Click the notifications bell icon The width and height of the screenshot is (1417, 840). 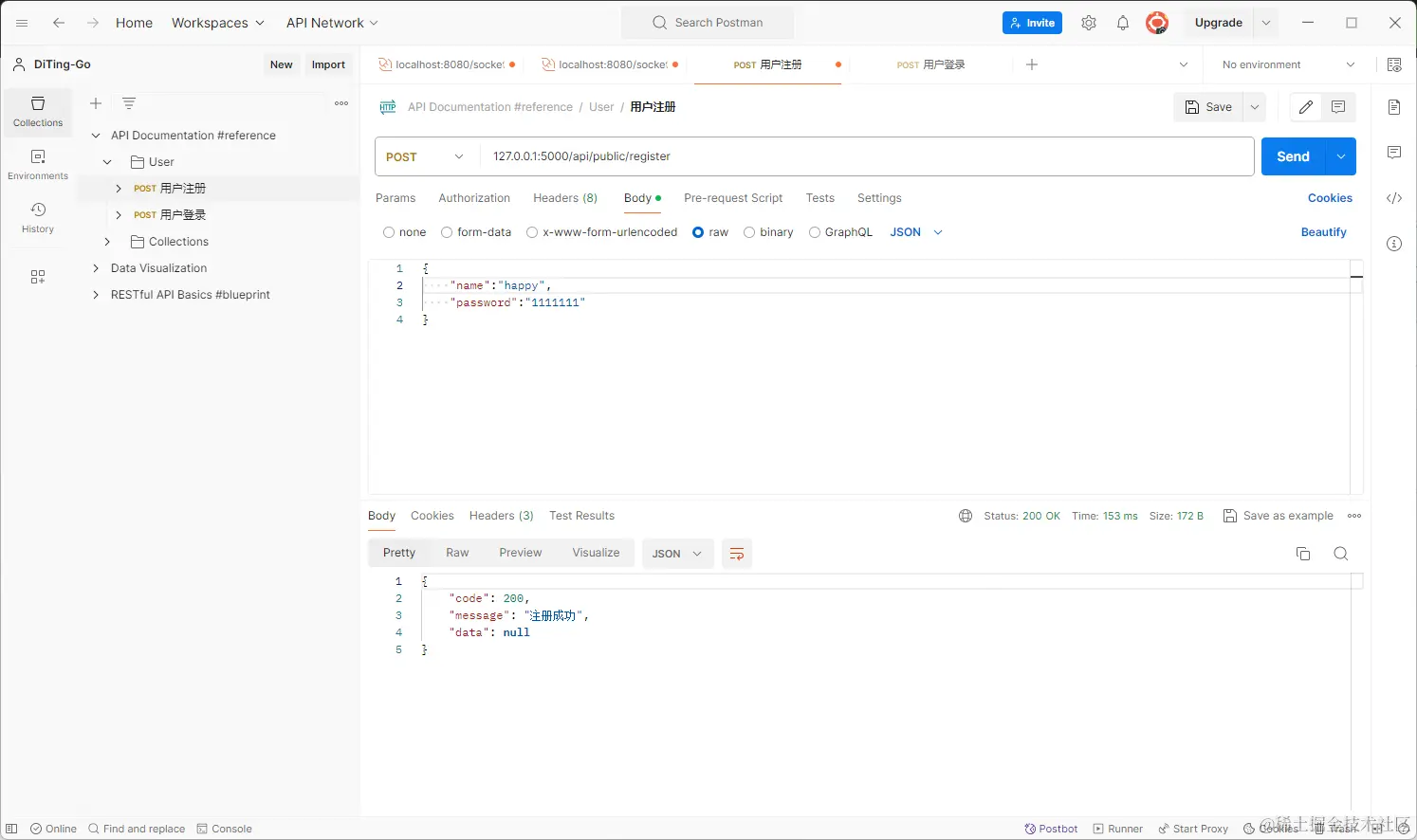[1123, 23]
